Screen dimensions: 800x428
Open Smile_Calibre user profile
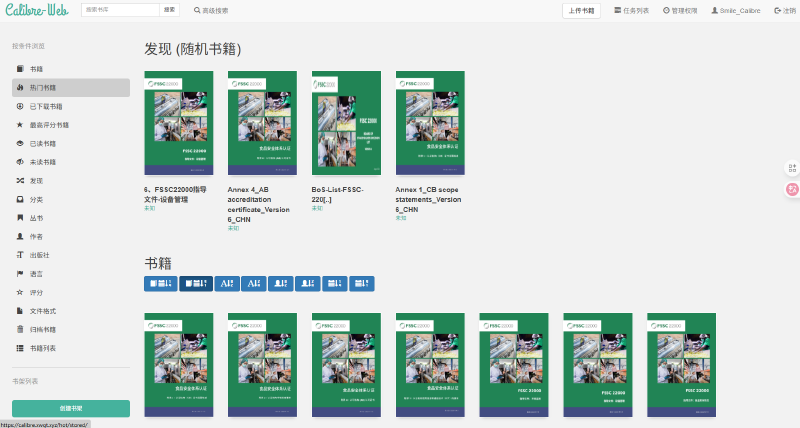tap(736, 11)
